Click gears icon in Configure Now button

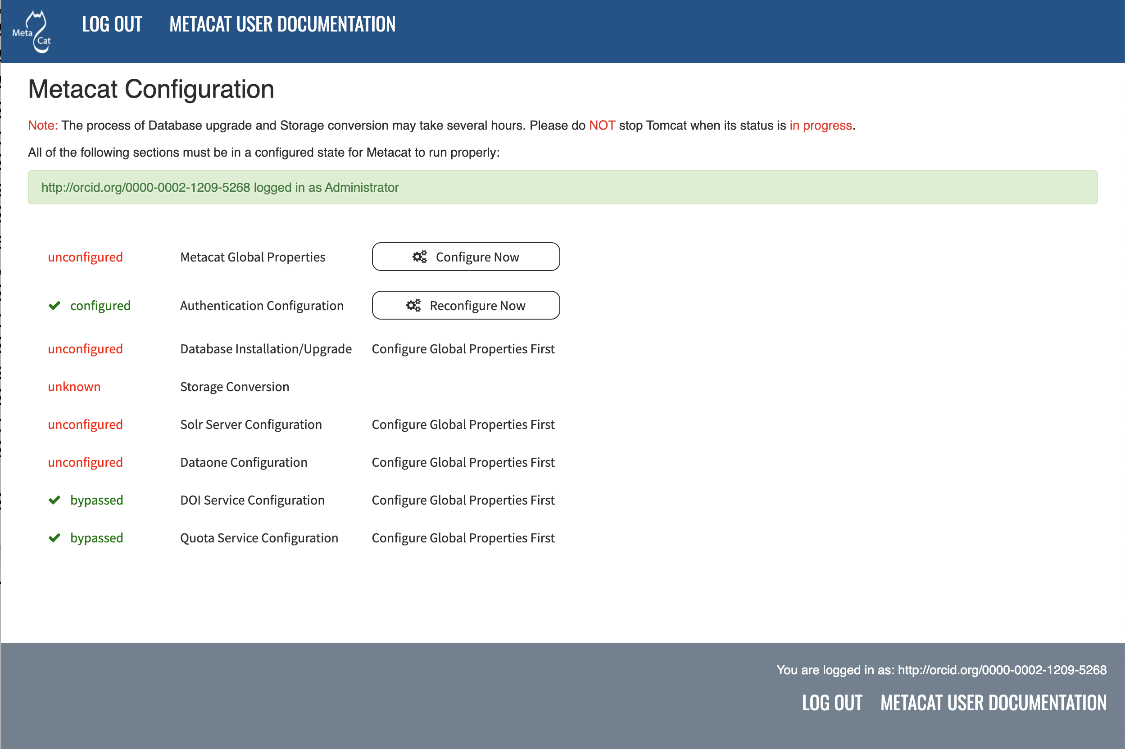pyautogui.click(x=420, y=257)
